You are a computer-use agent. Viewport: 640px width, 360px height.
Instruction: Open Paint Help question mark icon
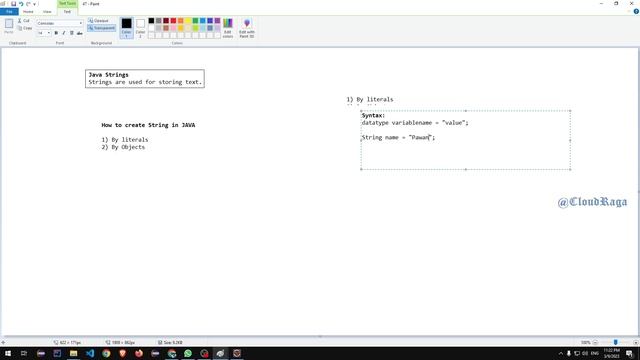tap(636, 11)
